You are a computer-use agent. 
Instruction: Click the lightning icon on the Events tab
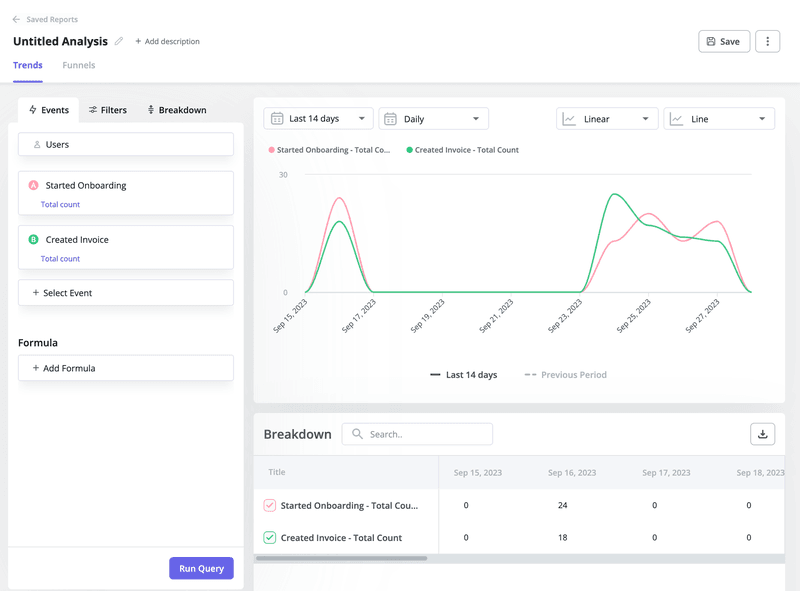coord(32,110)
